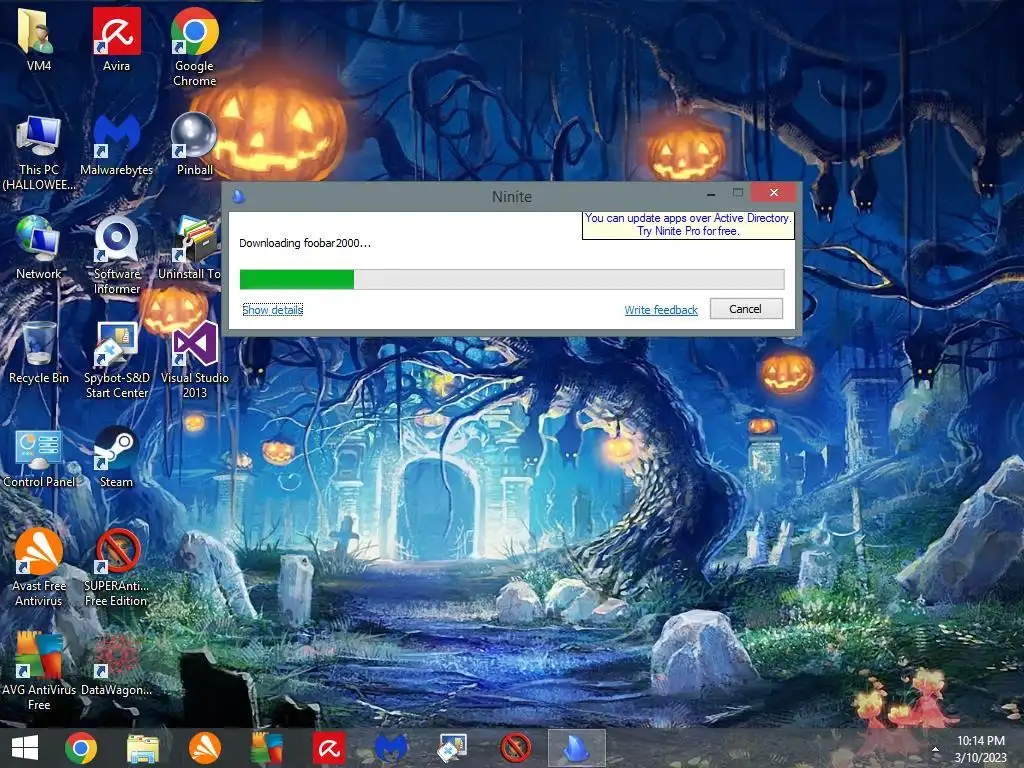Image resolution: width=1024 pixels, height=768 pixels.
Task: Minimize the Ninite window
Action: coord(711,194)
